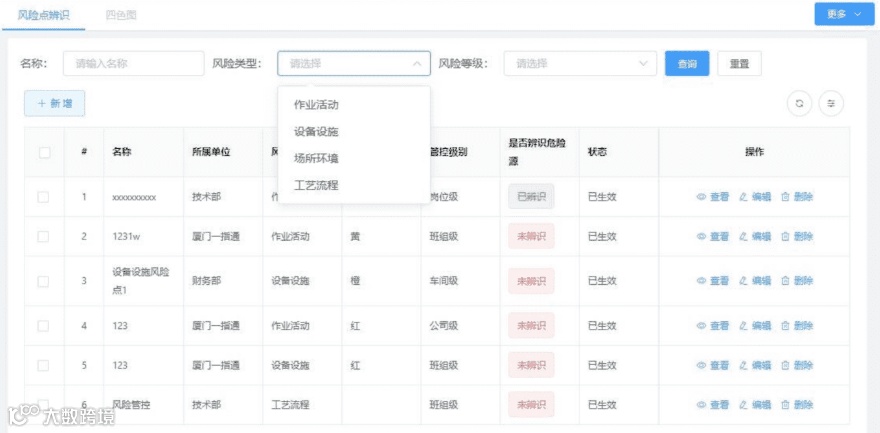
Task: Delete row 4 with 公司级 level
Action: 797,326
